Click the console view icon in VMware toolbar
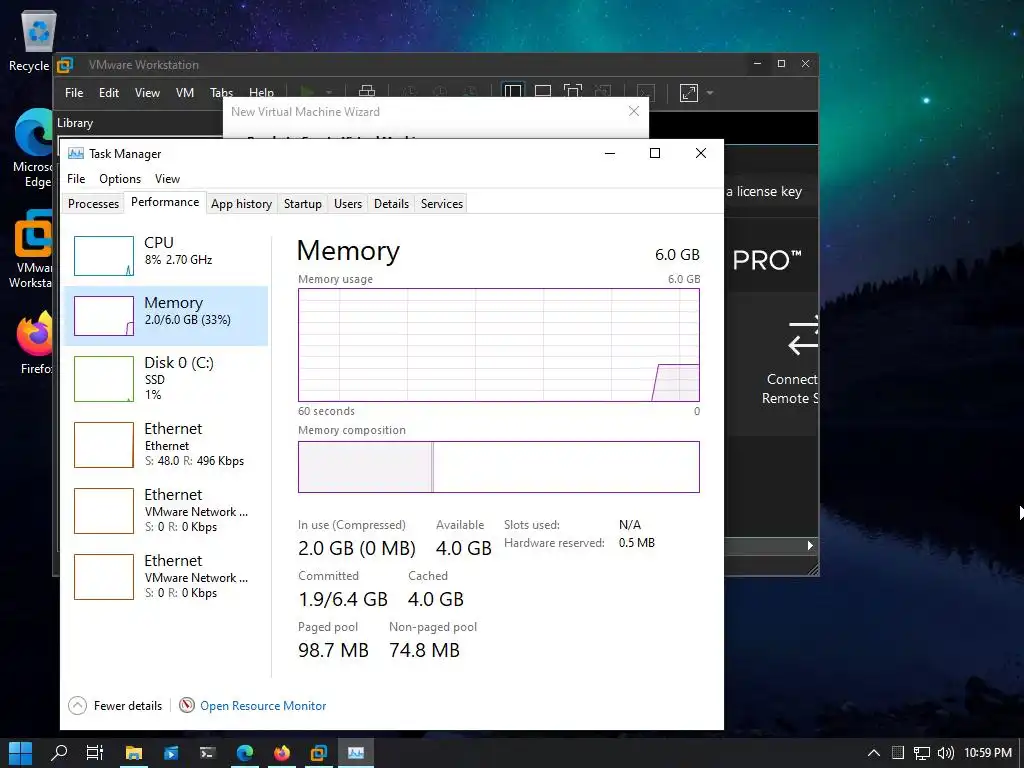 (645, 93)
